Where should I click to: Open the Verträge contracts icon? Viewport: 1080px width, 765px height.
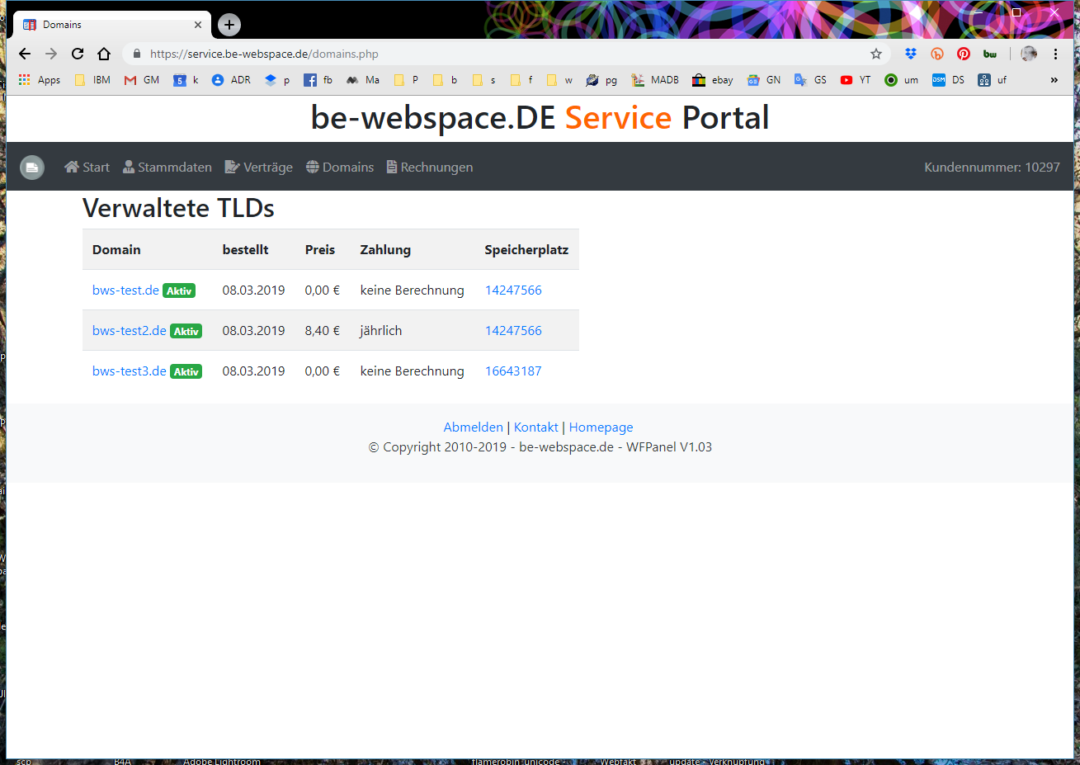coord(232,167)
